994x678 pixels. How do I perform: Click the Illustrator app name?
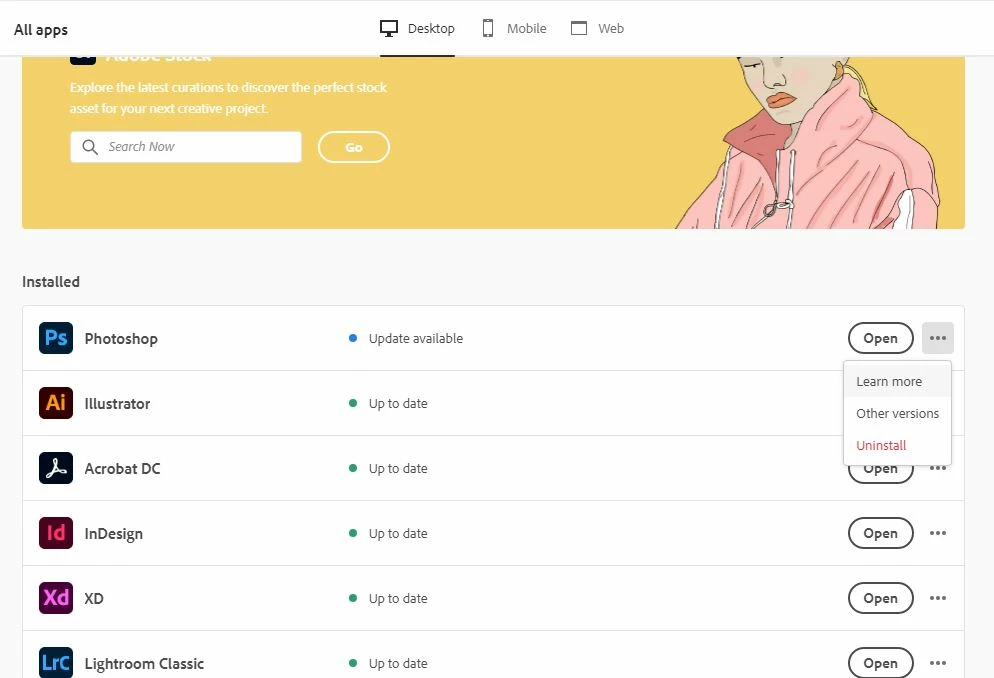coord(117,404)
